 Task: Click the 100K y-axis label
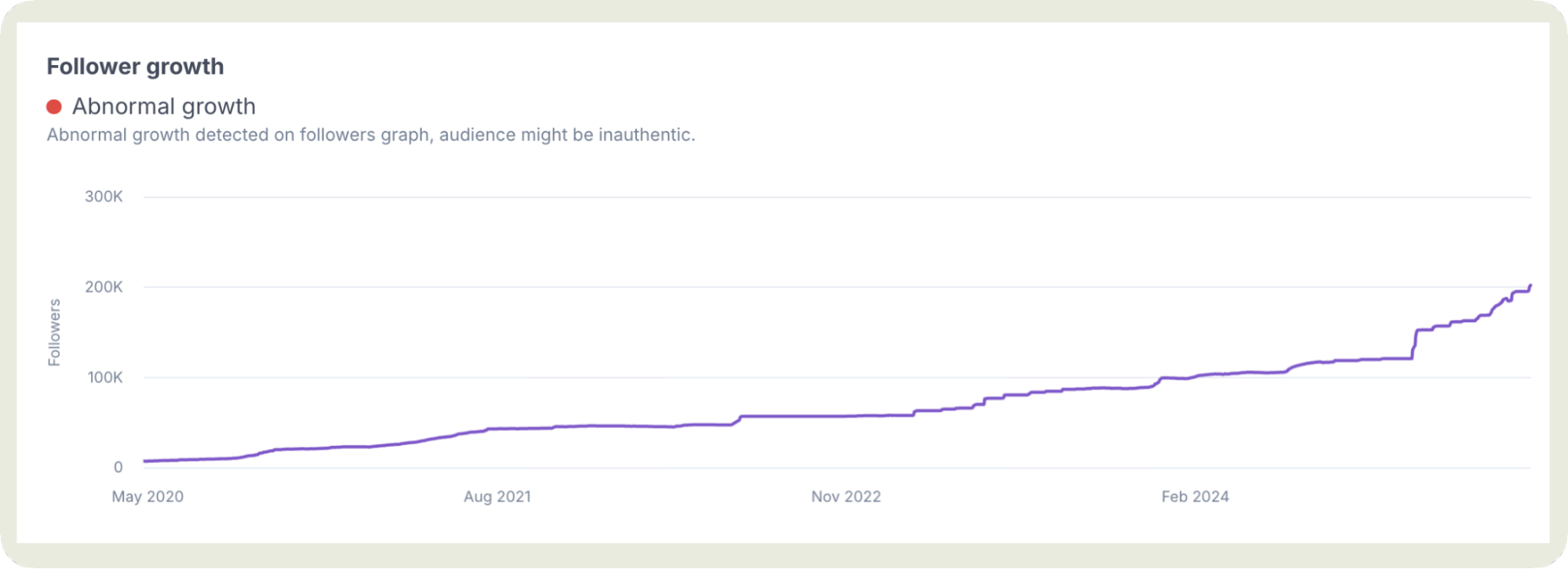tap(105, 378)
